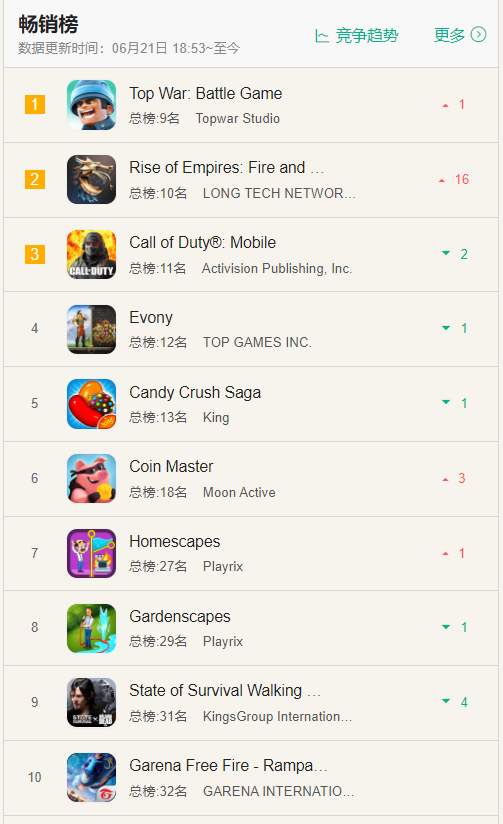Select the Evony game title
The height and width of the screenshot is (824, 503).
tap(151, 317)
